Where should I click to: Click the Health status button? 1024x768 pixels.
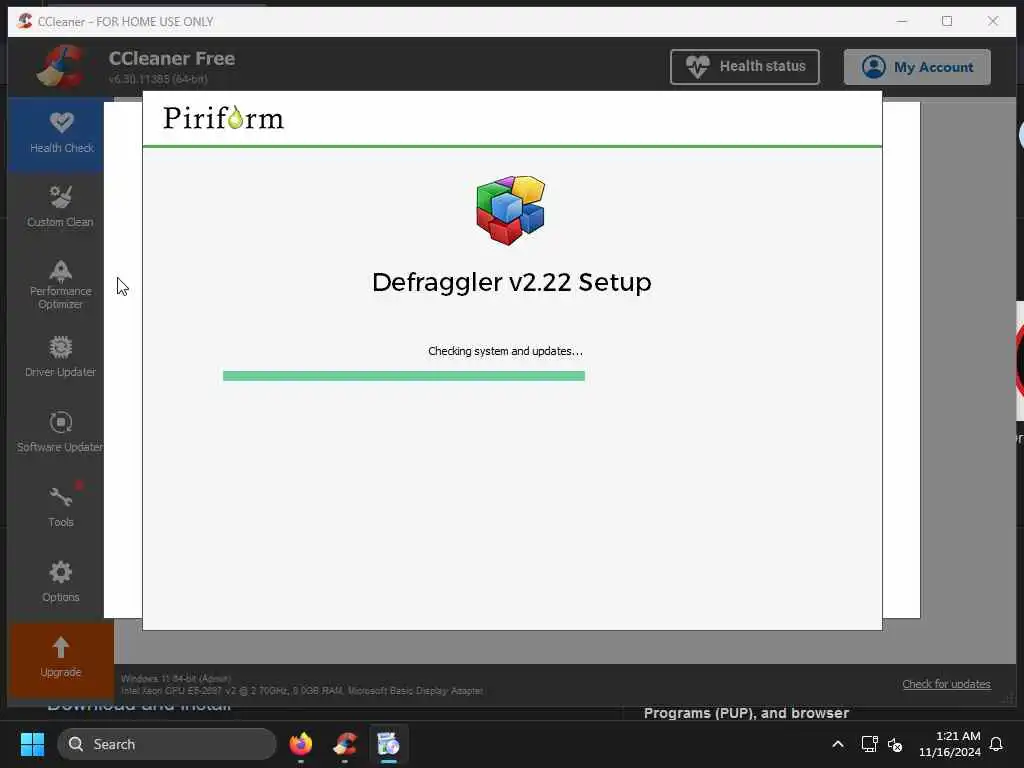pos(744,67)
